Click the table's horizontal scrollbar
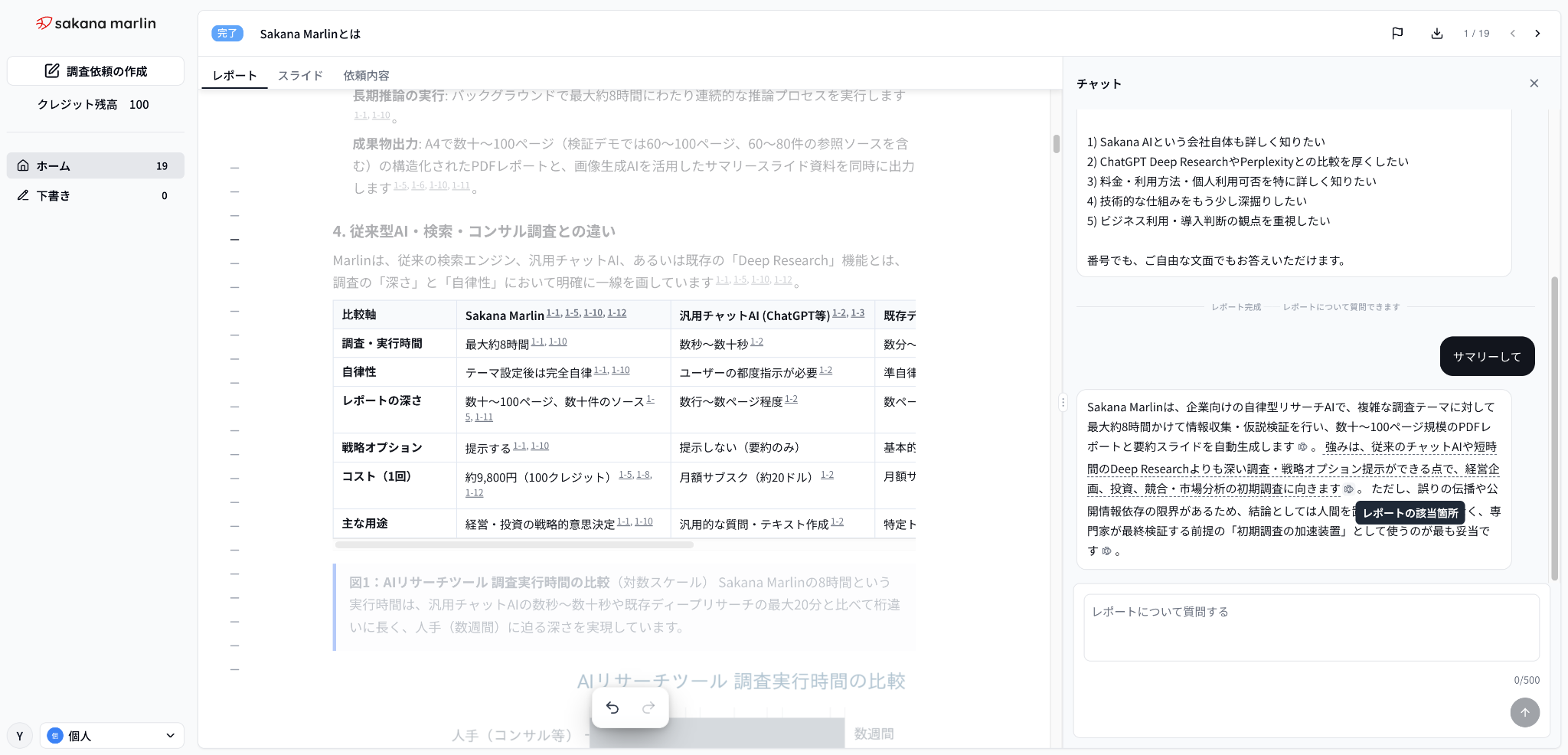The image size is (1568, 755). pyautogui.click(x=514, y=545)
